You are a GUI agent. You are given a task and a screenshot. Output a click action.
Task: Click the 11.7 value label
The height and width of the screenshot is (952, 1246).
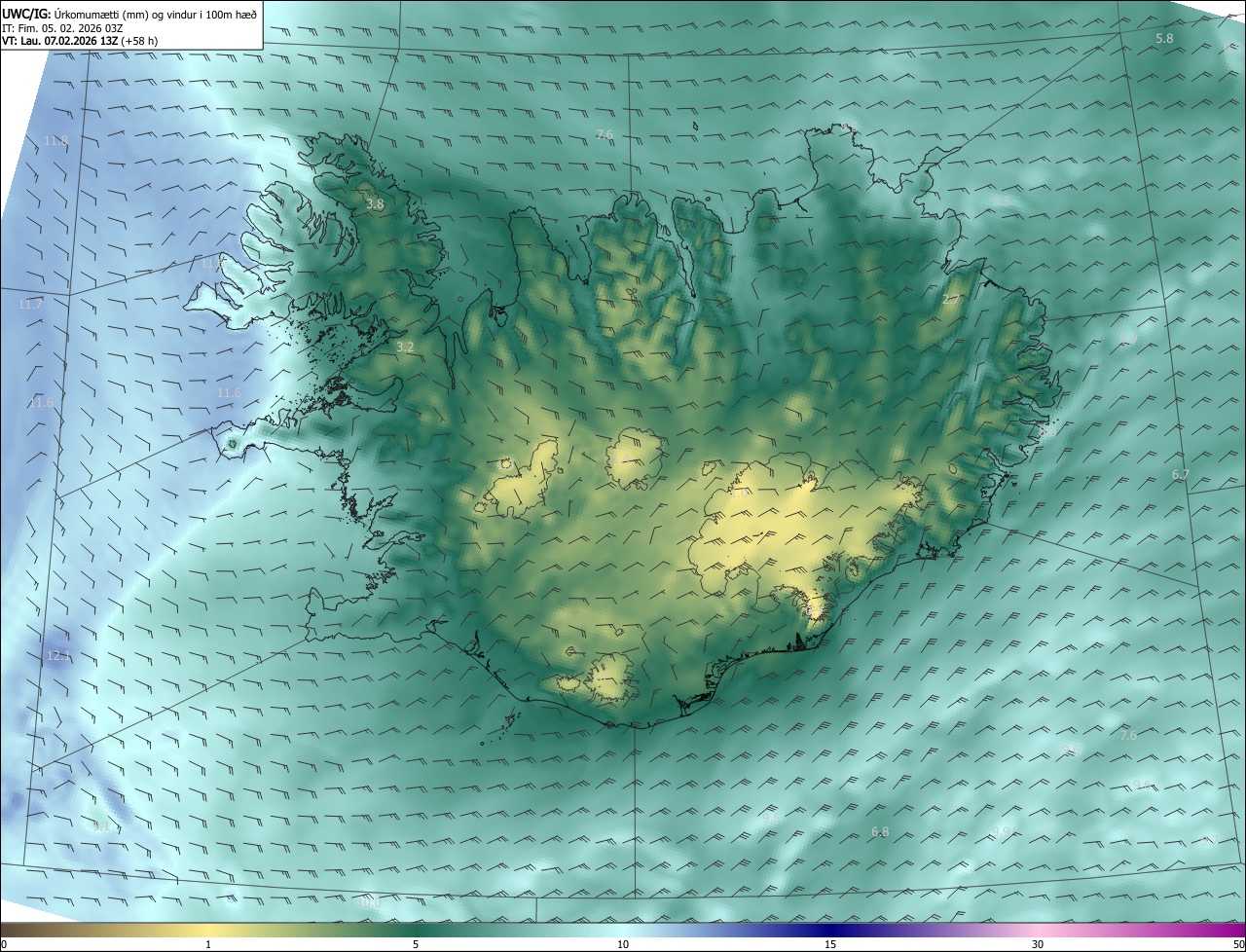(30, 305)
